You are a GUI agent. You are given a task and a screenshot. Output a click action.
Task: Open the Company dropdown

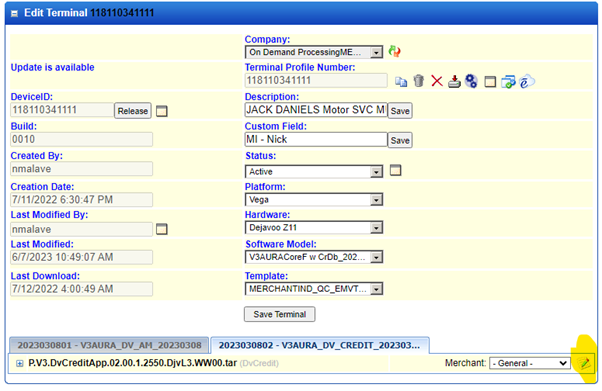point(314,52)
